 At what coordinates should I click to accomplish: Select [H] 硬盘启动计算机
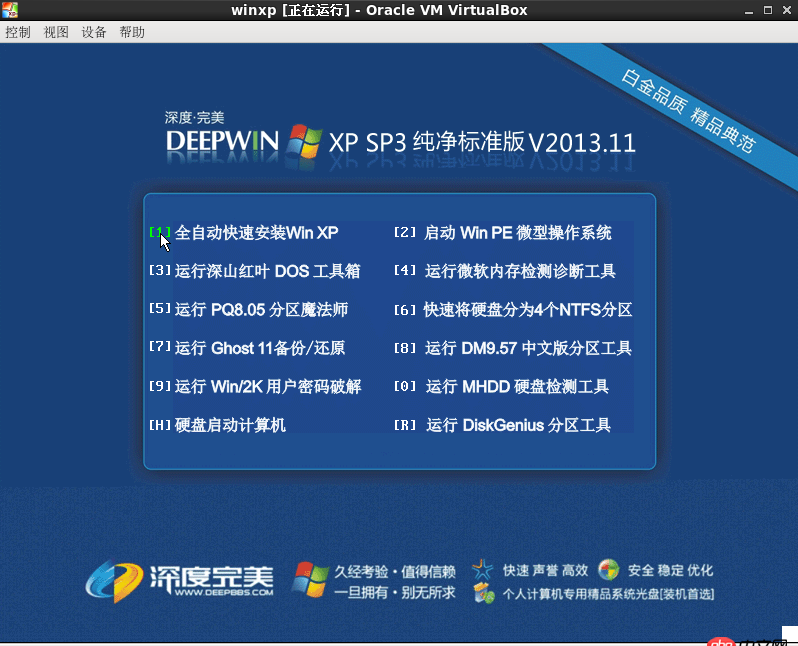(x=217, y=425)
